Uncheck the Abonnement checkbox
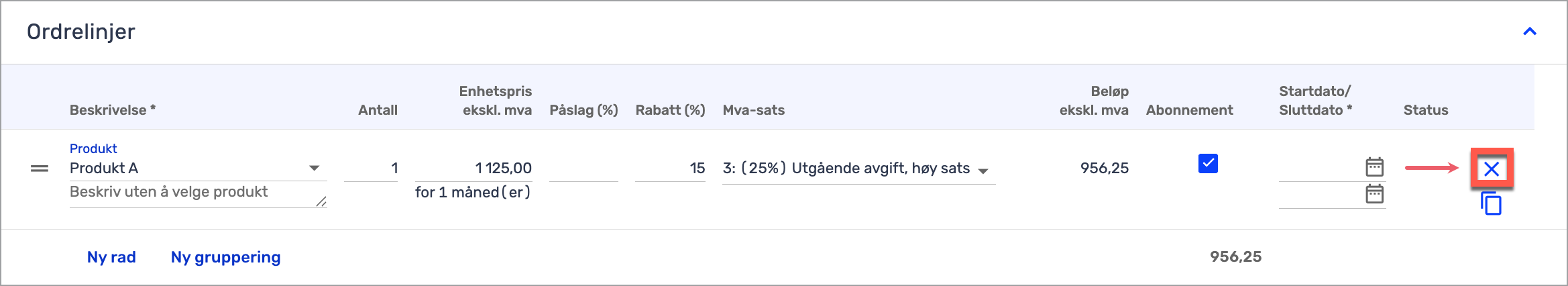1568x286 pixels. [x=1207, y=164]
